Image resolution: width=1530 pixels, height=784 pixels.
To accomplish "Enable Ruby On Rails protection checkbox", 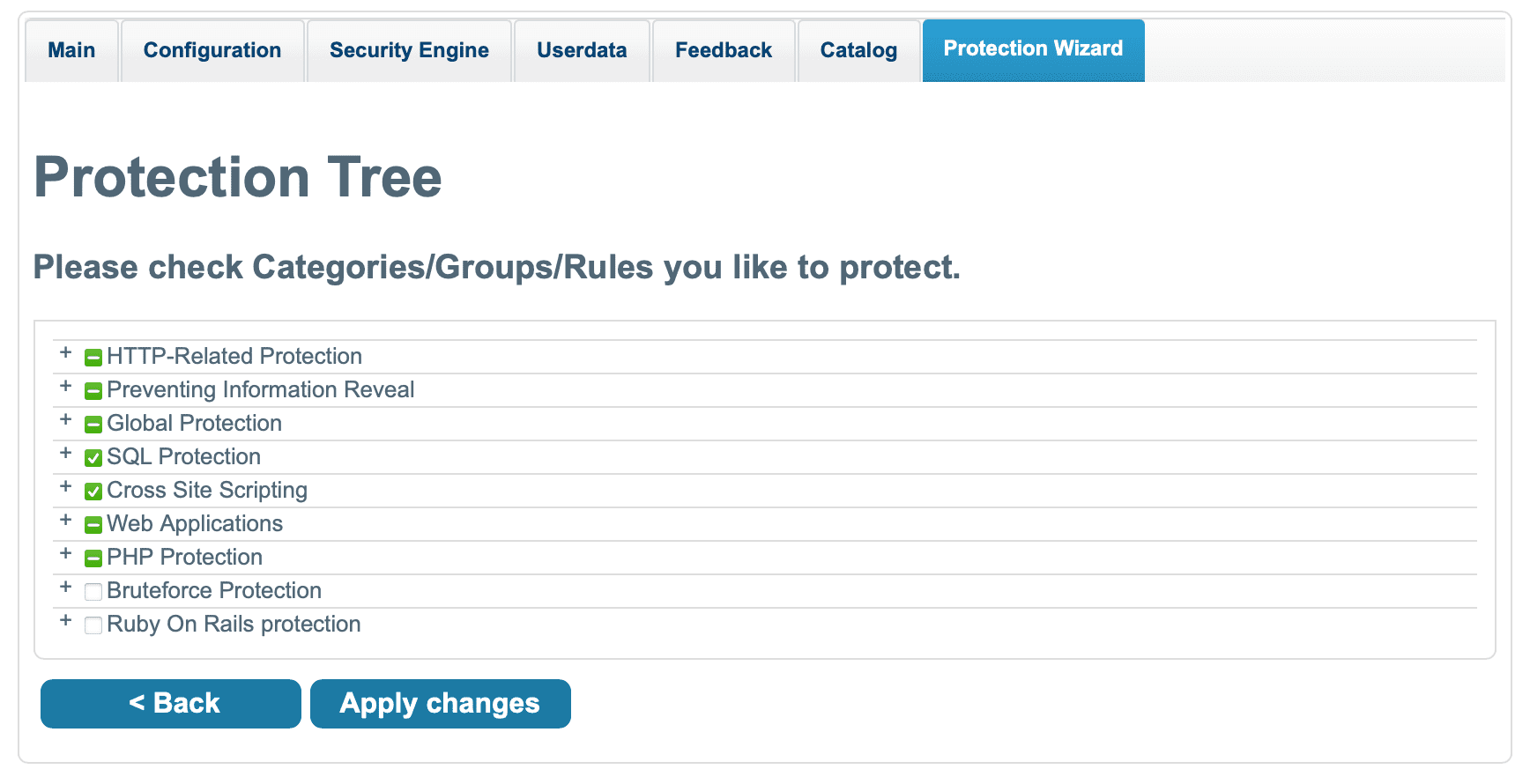I will [93, 625].
